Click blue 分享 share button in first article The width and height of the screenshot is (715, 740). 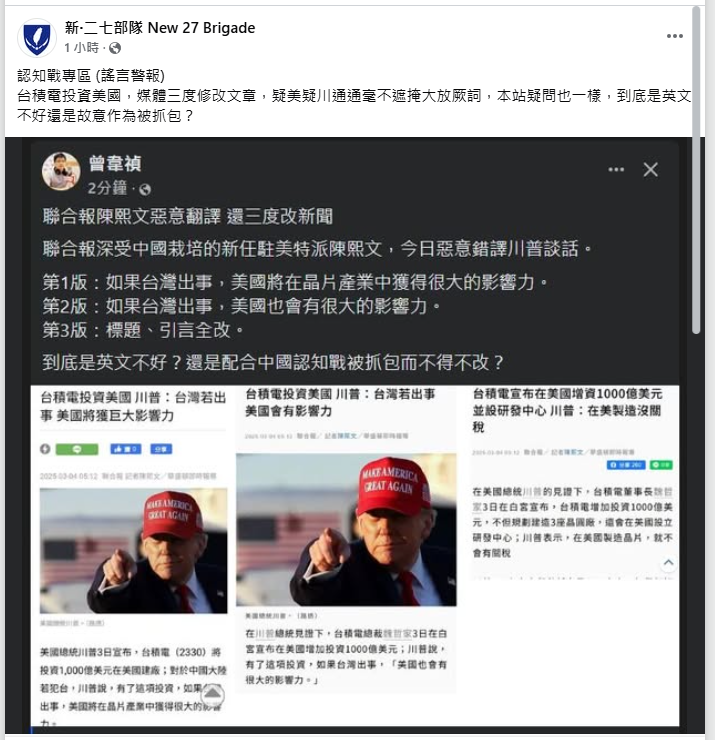[161, 449]
